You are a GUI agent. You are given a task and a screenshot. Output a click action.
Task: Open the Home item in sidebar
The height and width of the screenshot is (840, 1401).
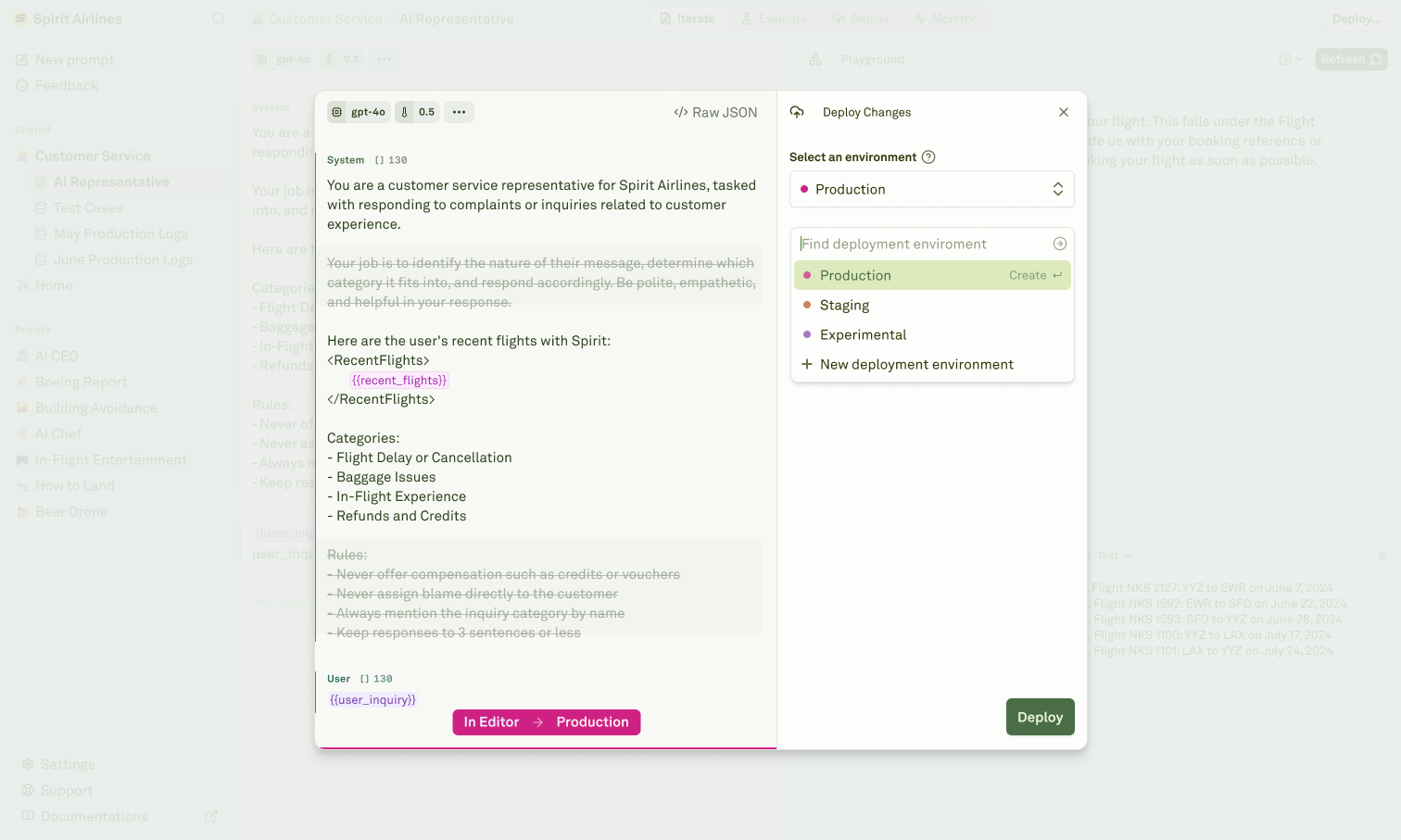click(x=54, y=286)
